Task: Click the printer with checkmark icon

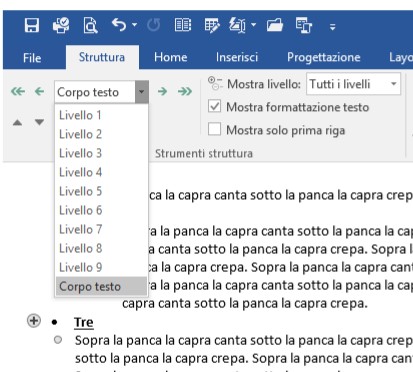Action: click(x=61, y=25)
